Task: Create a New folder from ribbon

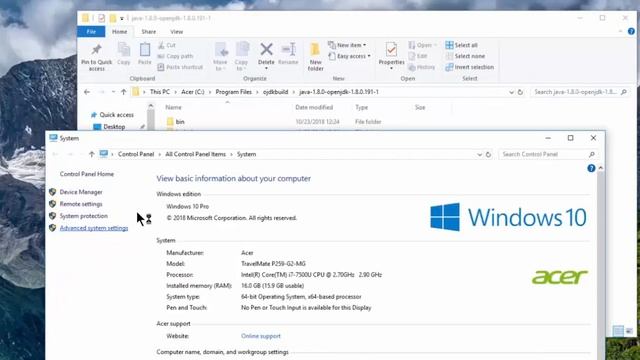Action: 316,56
